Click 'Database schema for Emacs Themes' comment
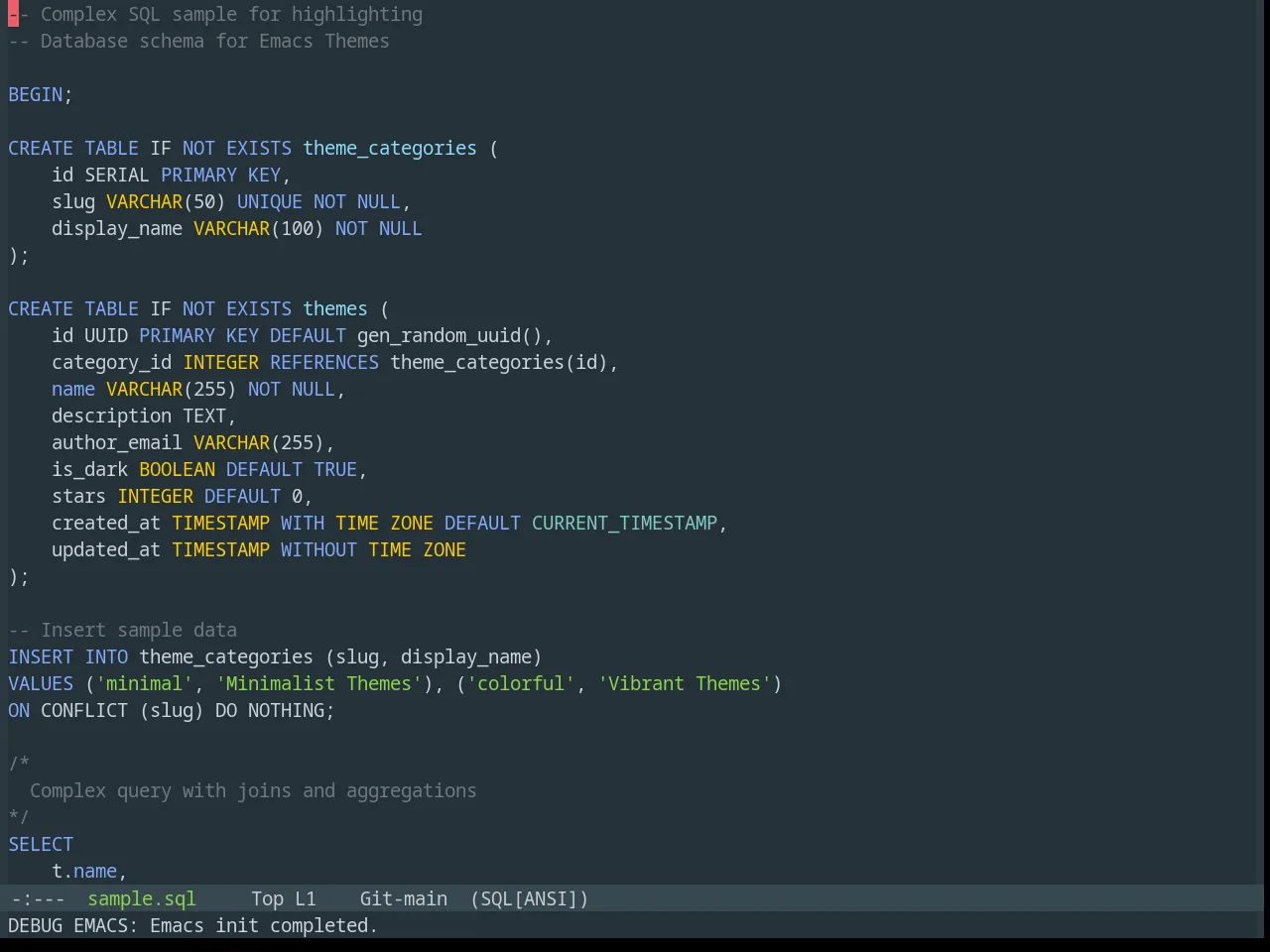The height and width of the screenshot is (952, 1270). [x=198, y=41]
